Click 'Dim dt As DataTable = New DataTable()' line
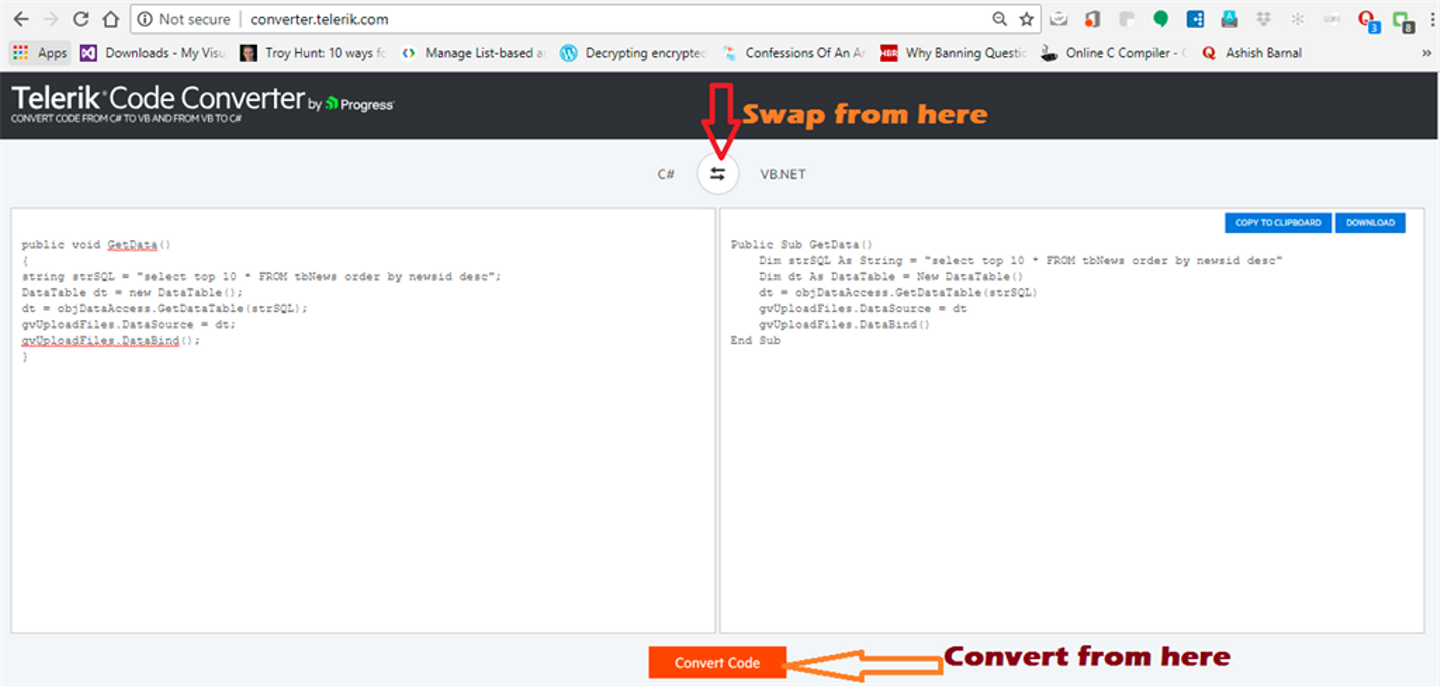 pyautogui.click(x=891, y=276)
